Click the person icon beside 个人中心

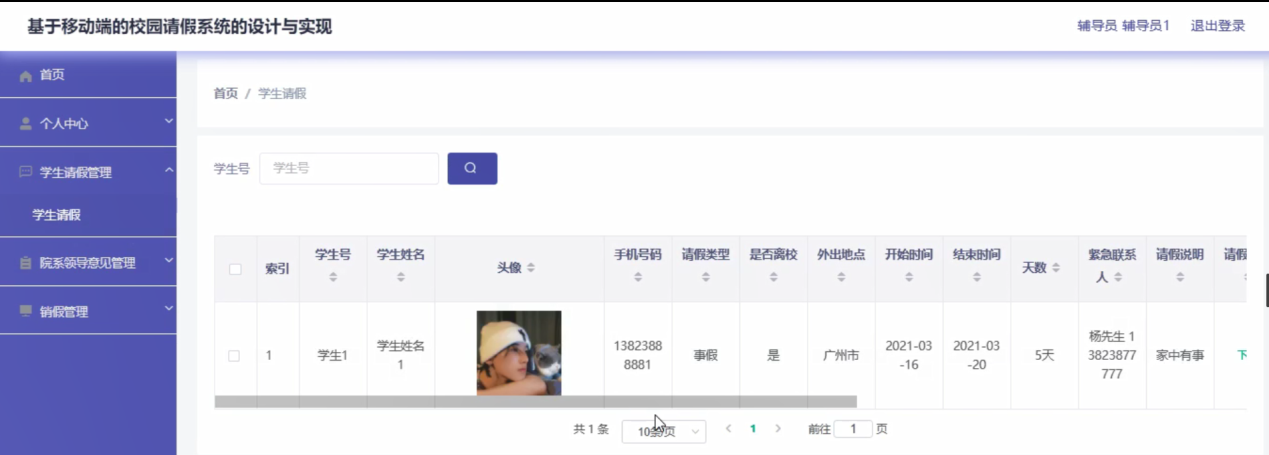[26, 124]
